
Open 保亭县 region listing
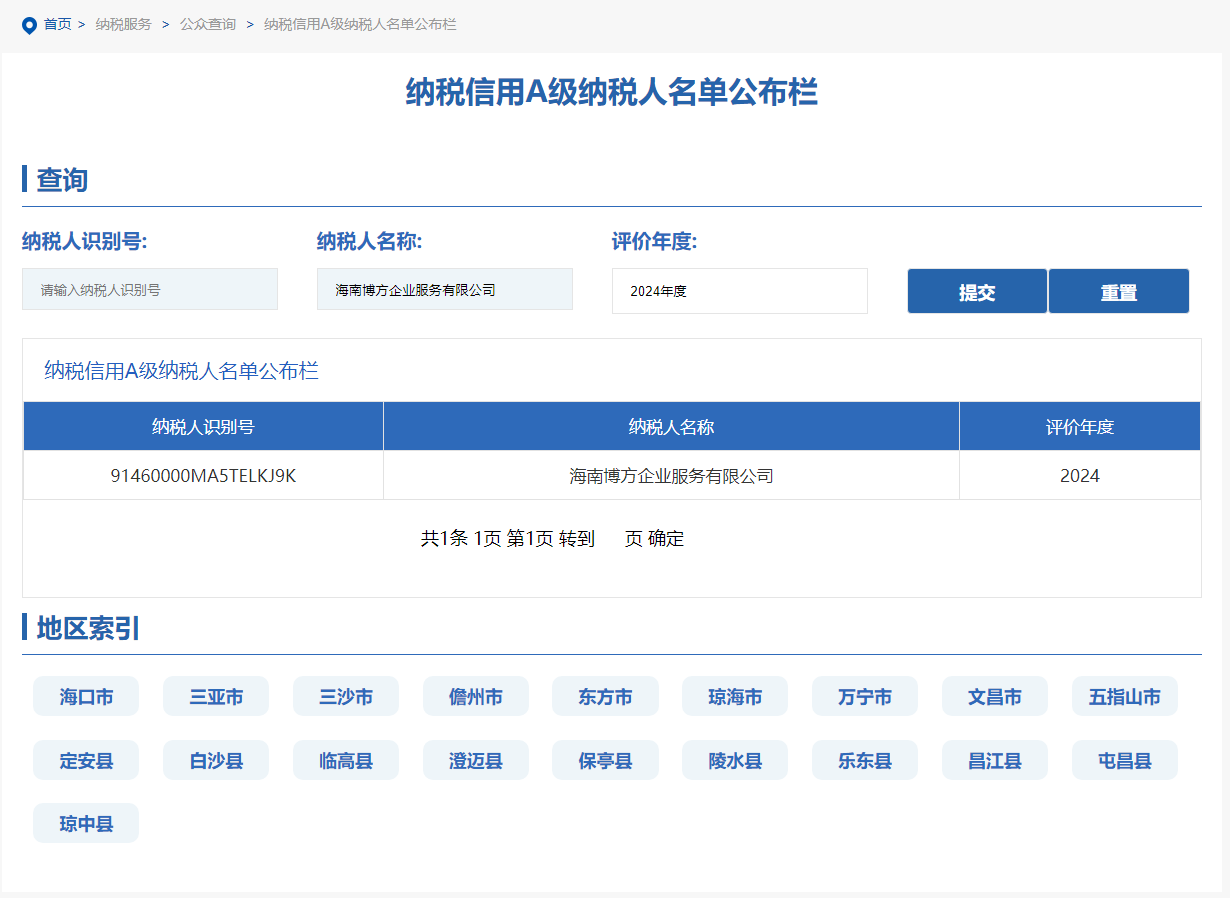pyautogui.click(x=605, y=761)
